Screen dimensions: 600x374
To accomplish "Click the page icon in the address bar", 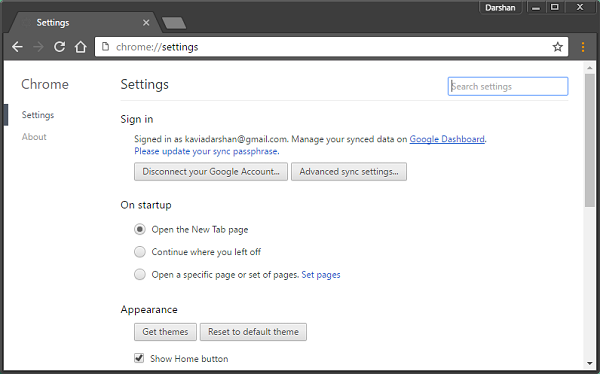I will pyautogui.click(x=105, y=47).
